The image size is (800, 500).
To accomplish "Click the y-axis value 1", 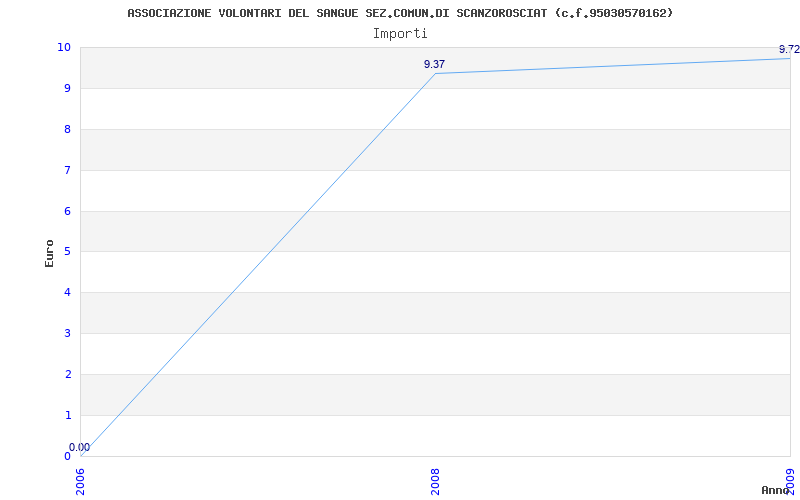I will click(67, 415).
